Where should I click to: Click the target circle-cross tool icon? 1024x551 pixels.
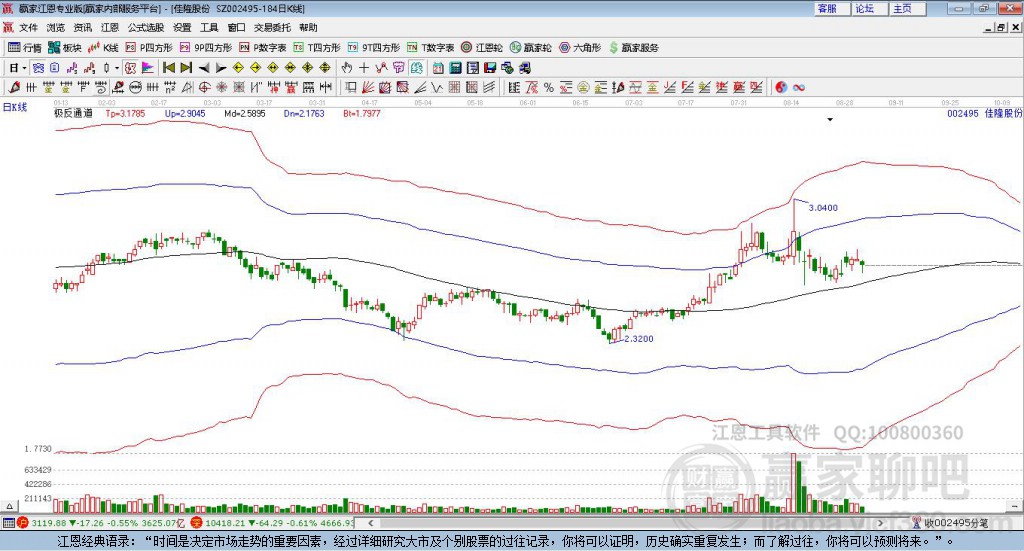point(204,87)
